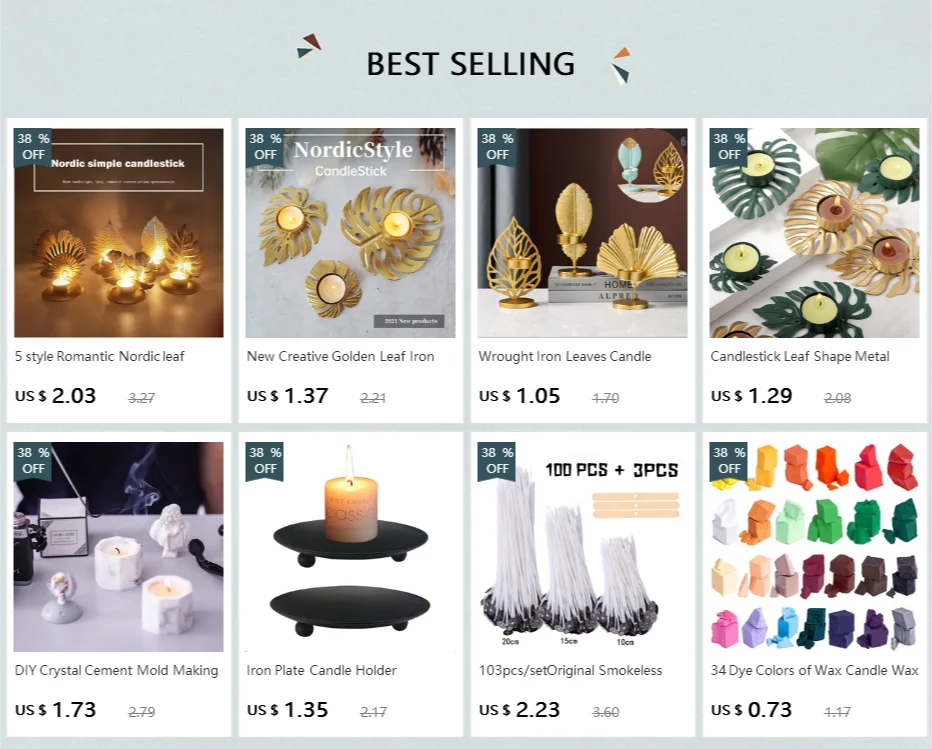
Task: Open the green and gold monstera candlestick image
Action: coord(814,233)
